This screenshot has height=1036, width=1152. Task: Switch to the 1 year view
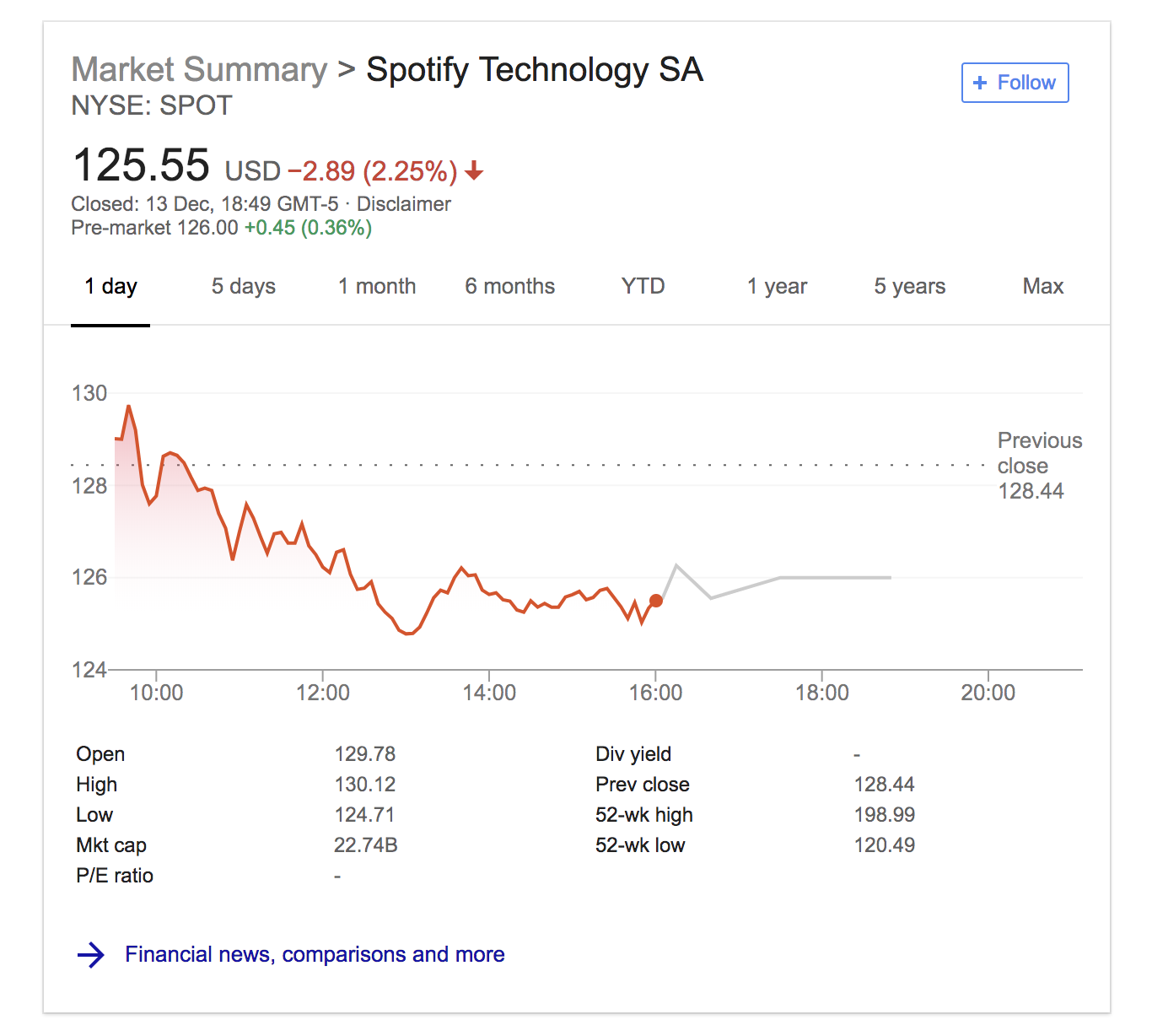click(x=777, y=287)
